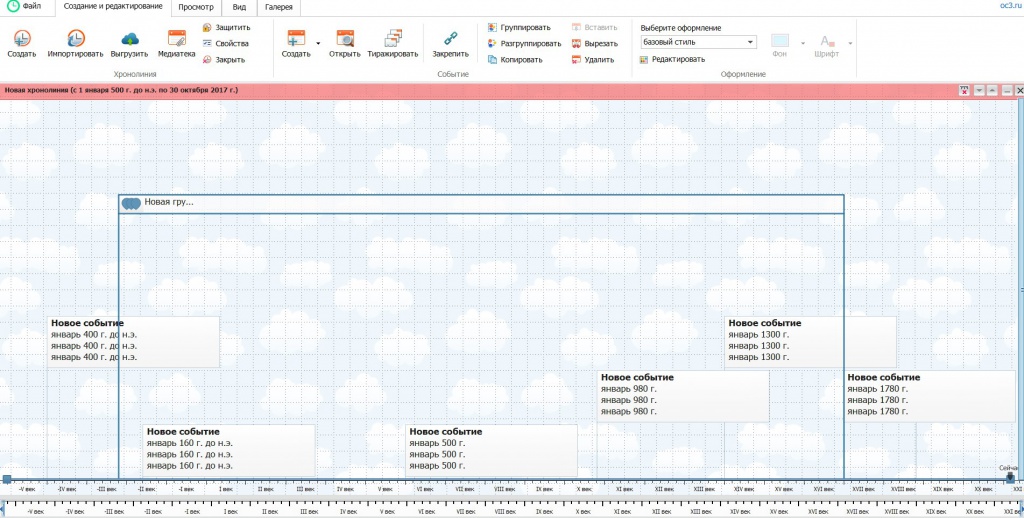Click Защитить lock icon
Image resolution: width=1024 pixels, height=518 pixels.
[x=207, y=27]
